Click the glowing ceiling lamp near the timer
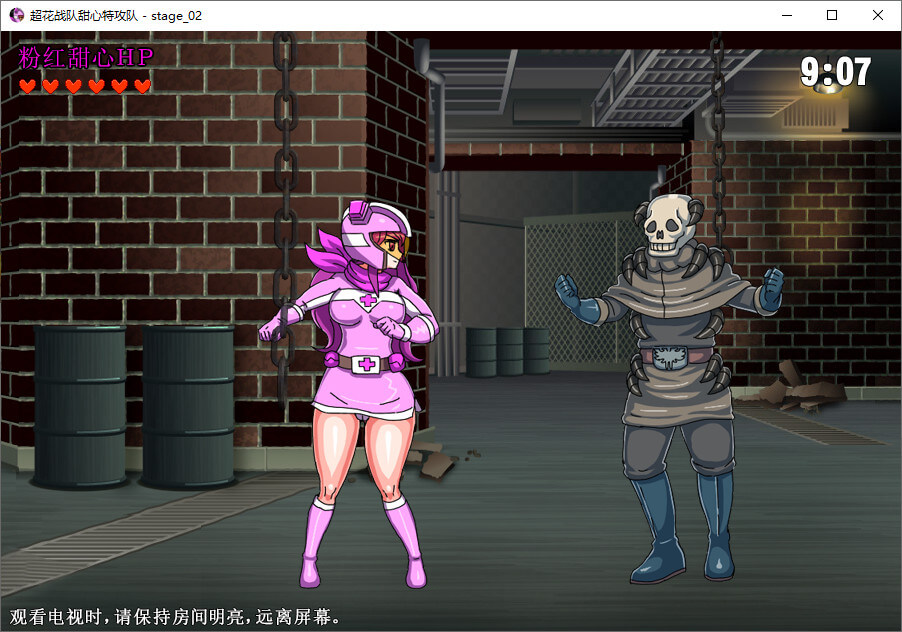Image resolution: width=902 pixels, height=632 pixels. pyautogui.click(x=826, y=88)
